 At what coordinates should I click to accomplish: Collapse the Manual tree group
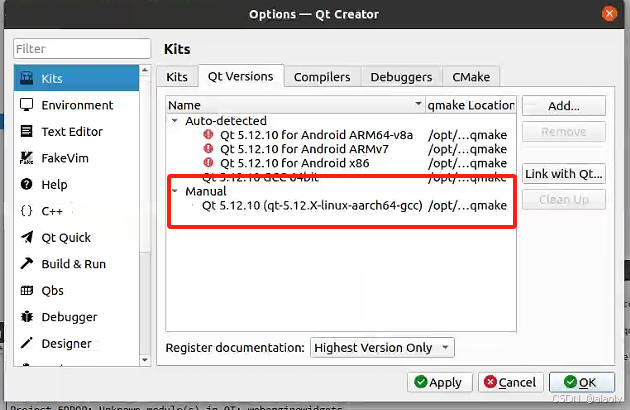pyautogui.click(x=175, y=191)
